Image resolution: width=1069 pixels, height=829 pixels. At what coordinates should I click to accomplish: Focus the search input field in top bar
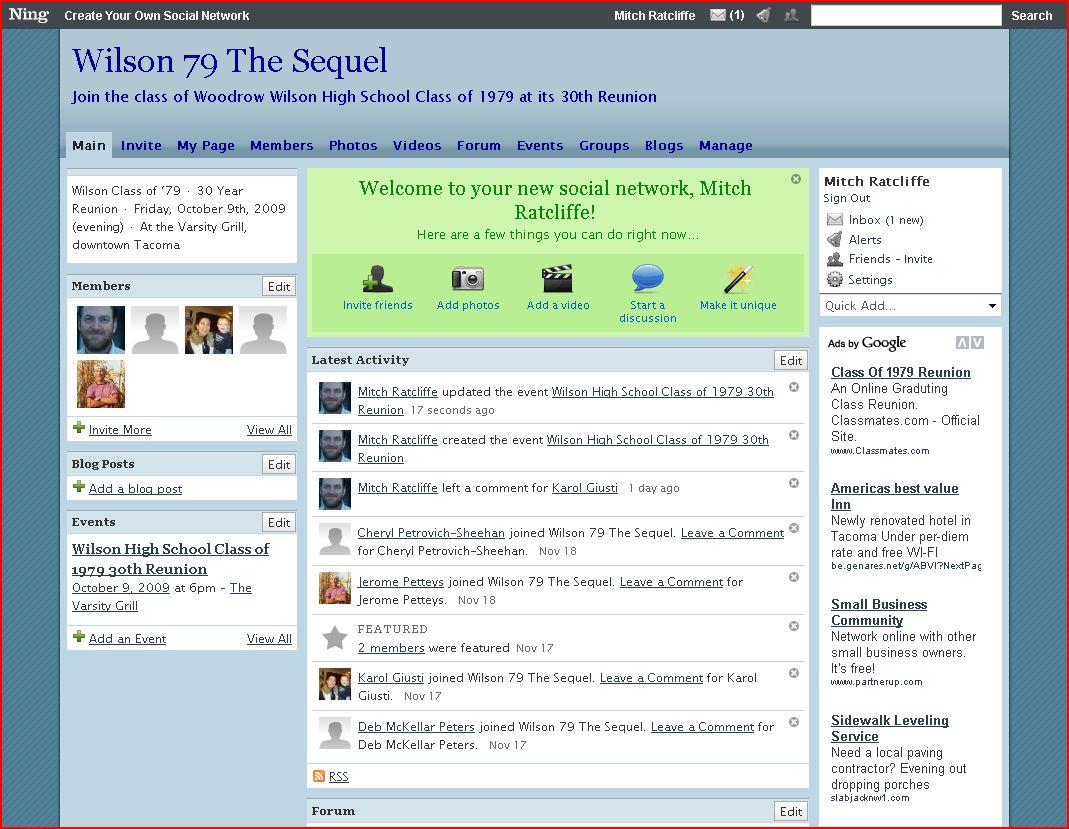pos(906,15)
